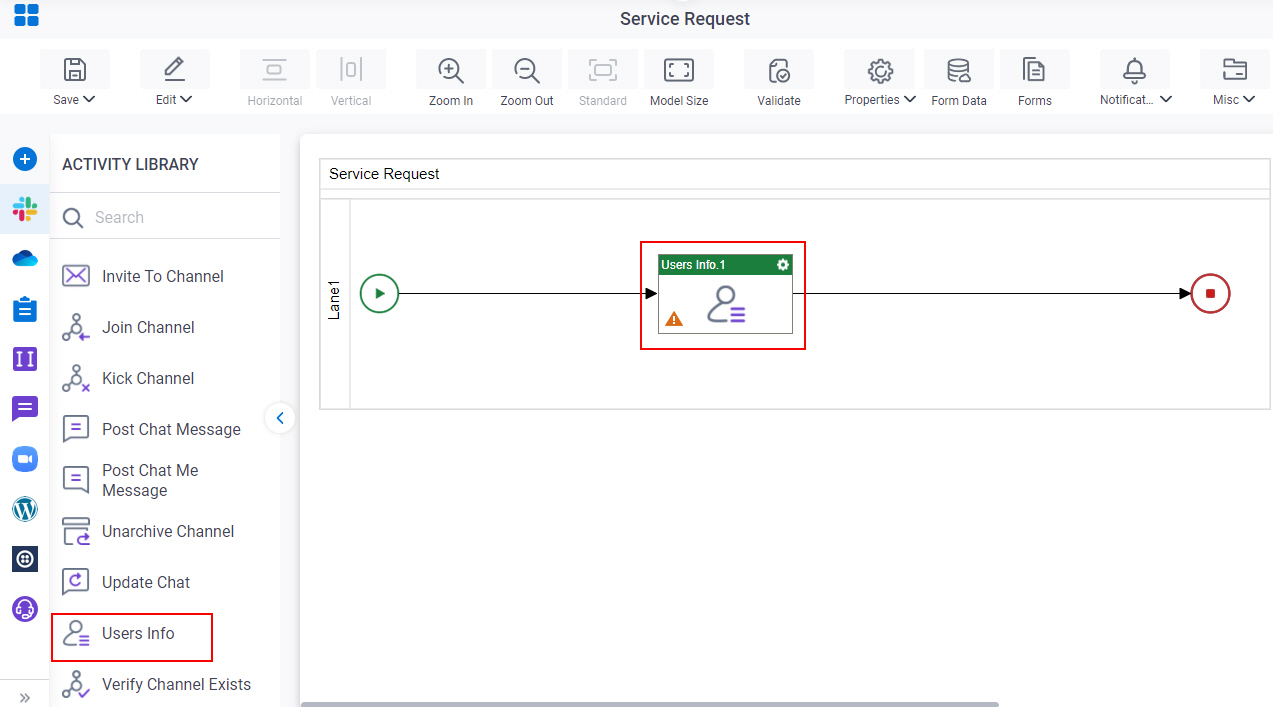Select the Zoom camera icon in sidebar
Viewport: 1273px width, 707px height.
[x=25, y=459]
